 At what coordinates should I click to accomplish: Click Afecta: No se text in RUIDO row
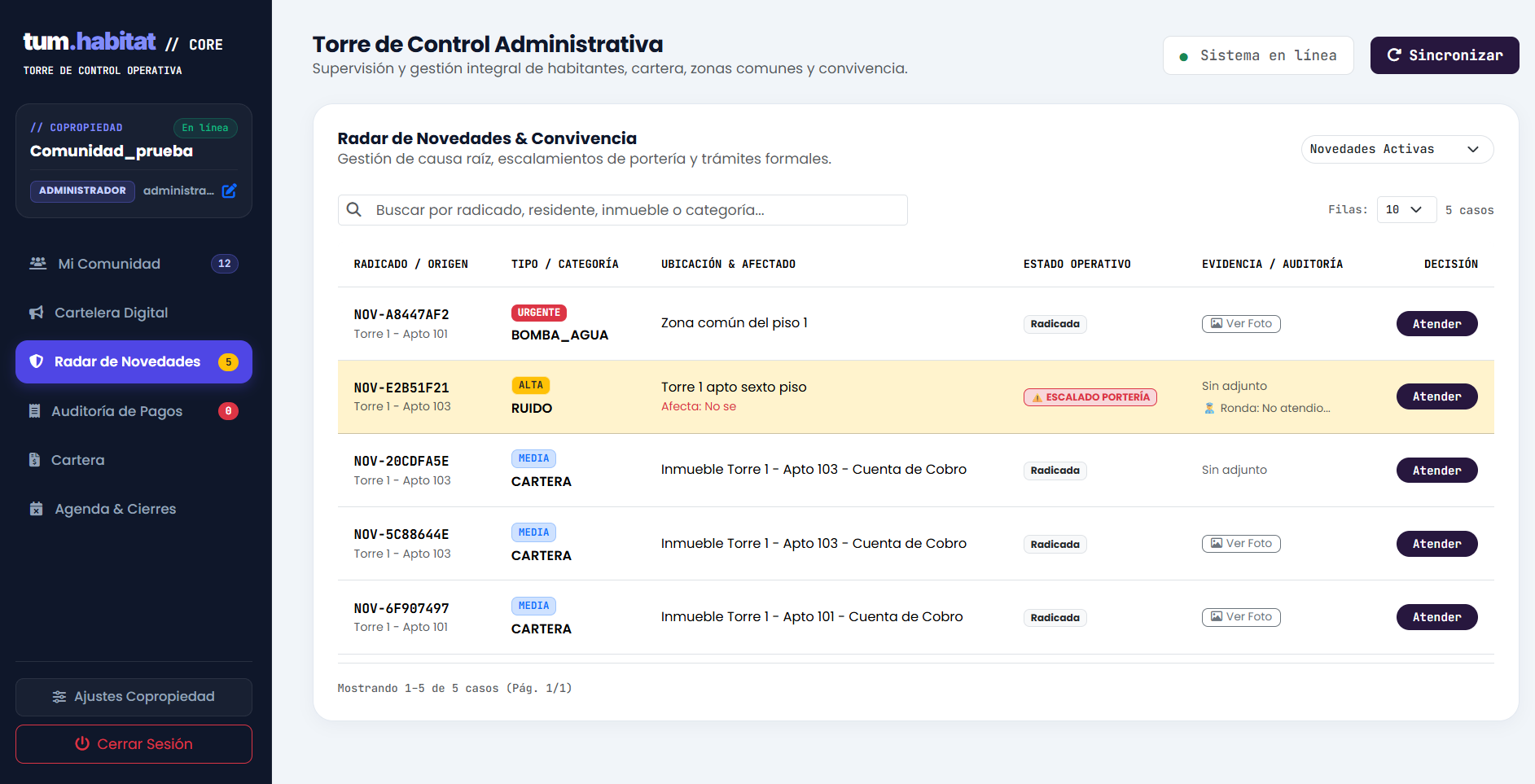pos(699,406)
